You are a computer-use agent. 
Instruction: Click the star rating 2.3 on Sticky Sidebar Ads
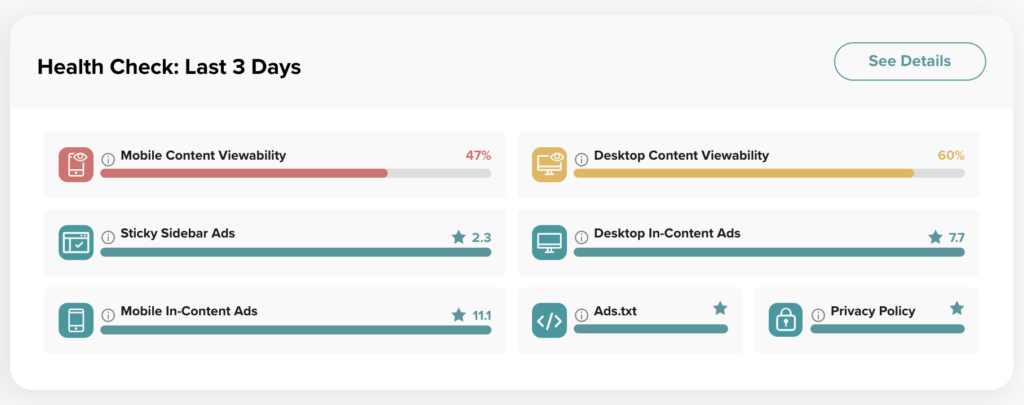[x=471, y=237]
